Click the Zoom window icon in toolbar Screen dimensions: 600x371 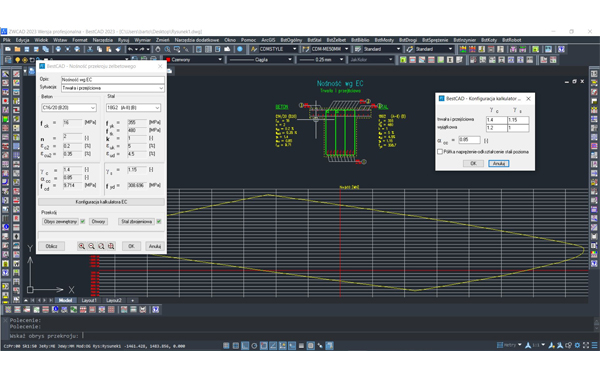(x=176, y=49)
